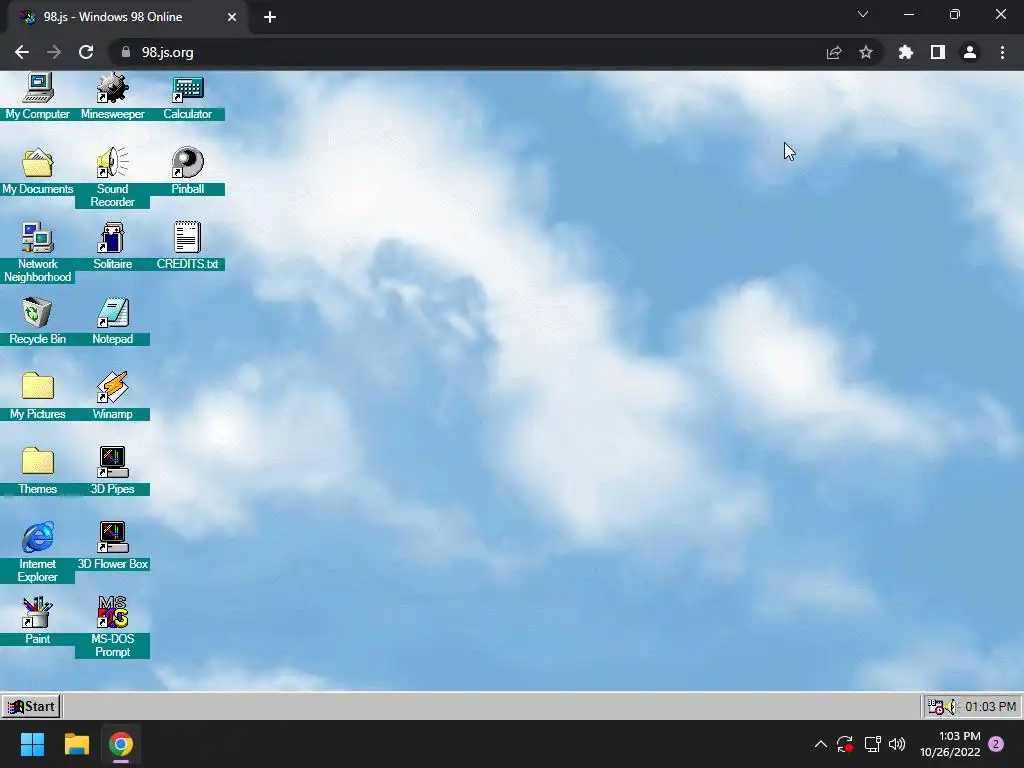This screenshot has height=768, width=1024.
Task: Open a new browser tab
Action: point(270,17)
